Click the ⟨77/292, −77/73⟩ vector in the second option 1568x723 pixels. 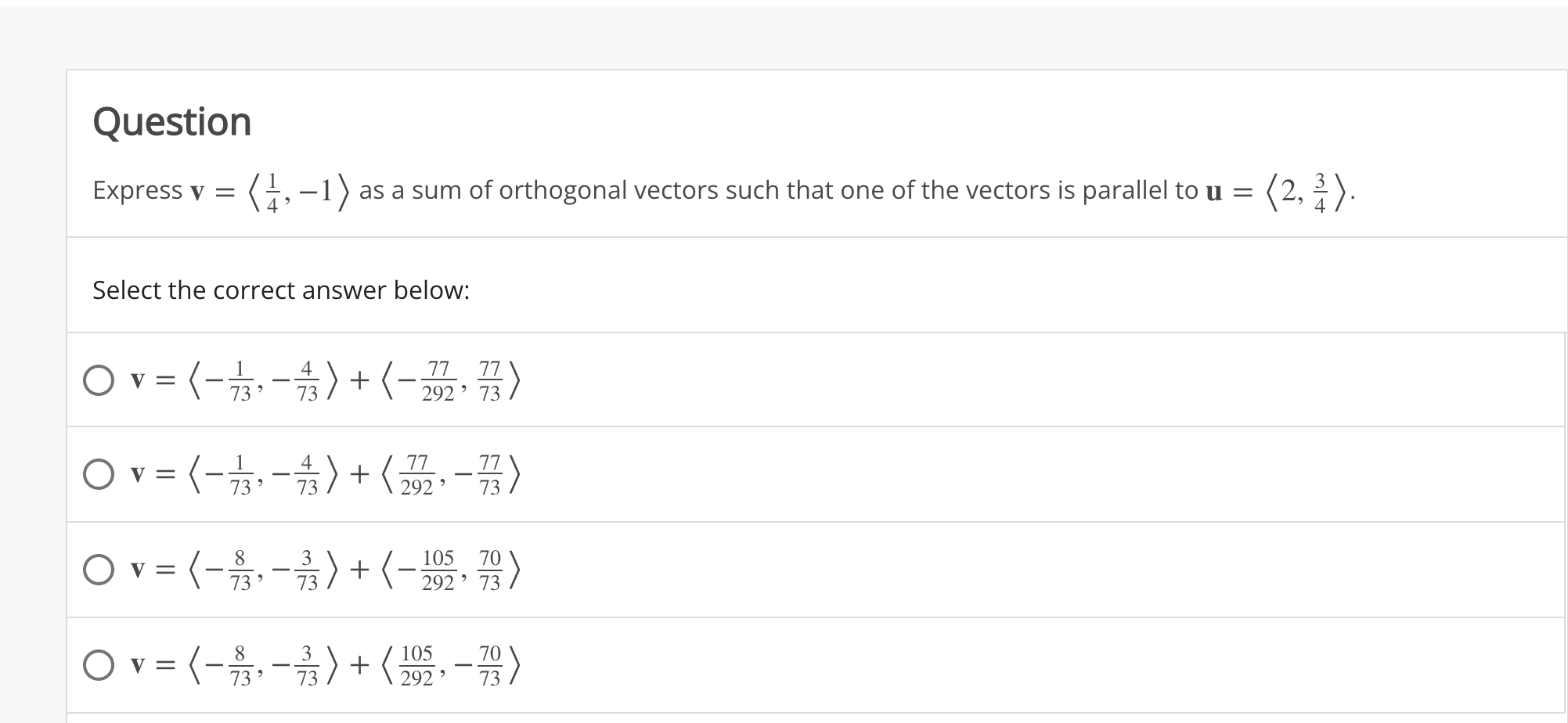[x=450, y=475]
